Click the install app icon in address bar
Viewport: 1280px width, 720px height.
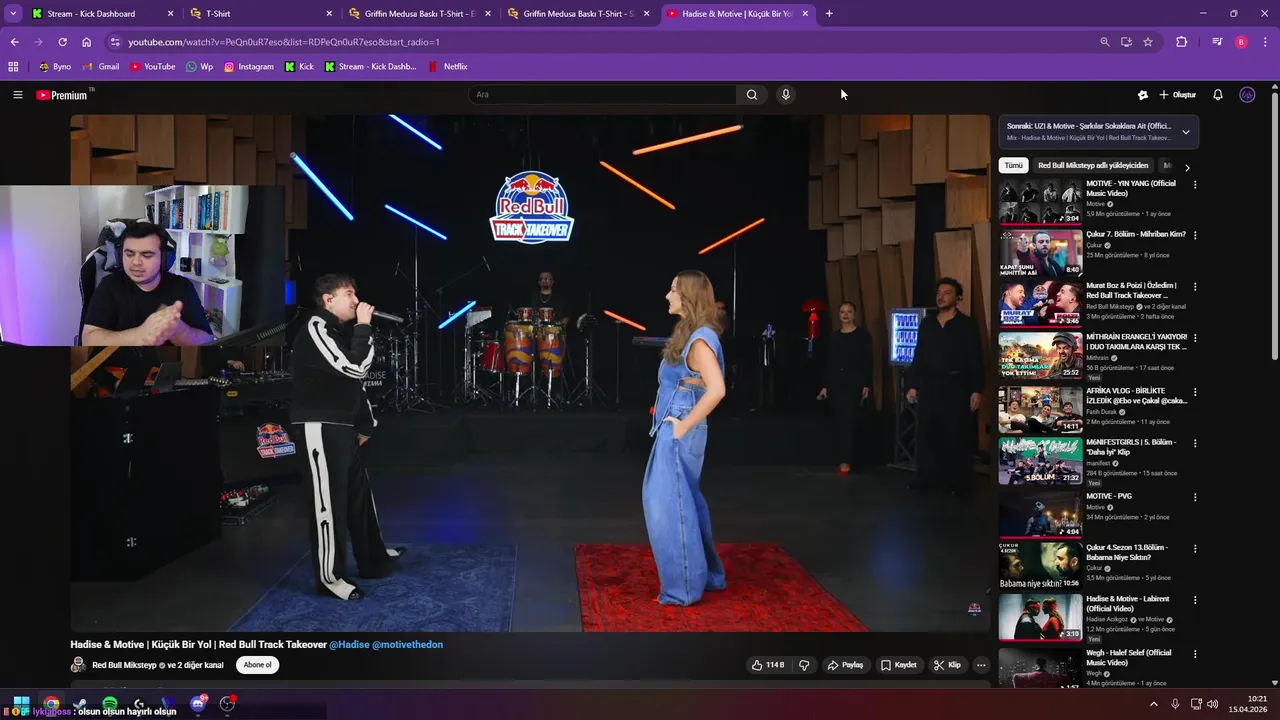pos(1126,42)
